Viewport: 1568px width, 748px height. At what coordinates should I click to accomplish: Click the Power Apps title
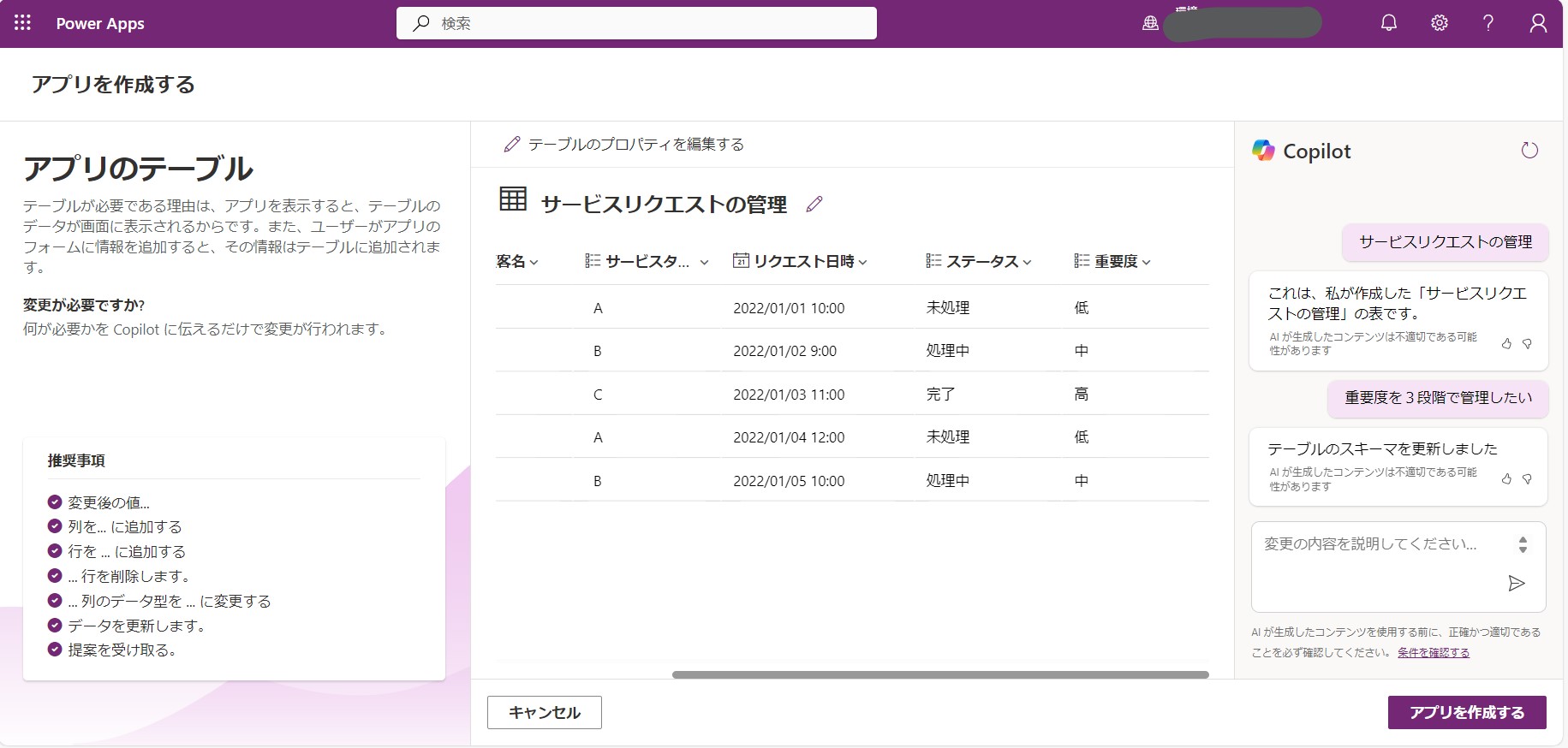(100, 24)
